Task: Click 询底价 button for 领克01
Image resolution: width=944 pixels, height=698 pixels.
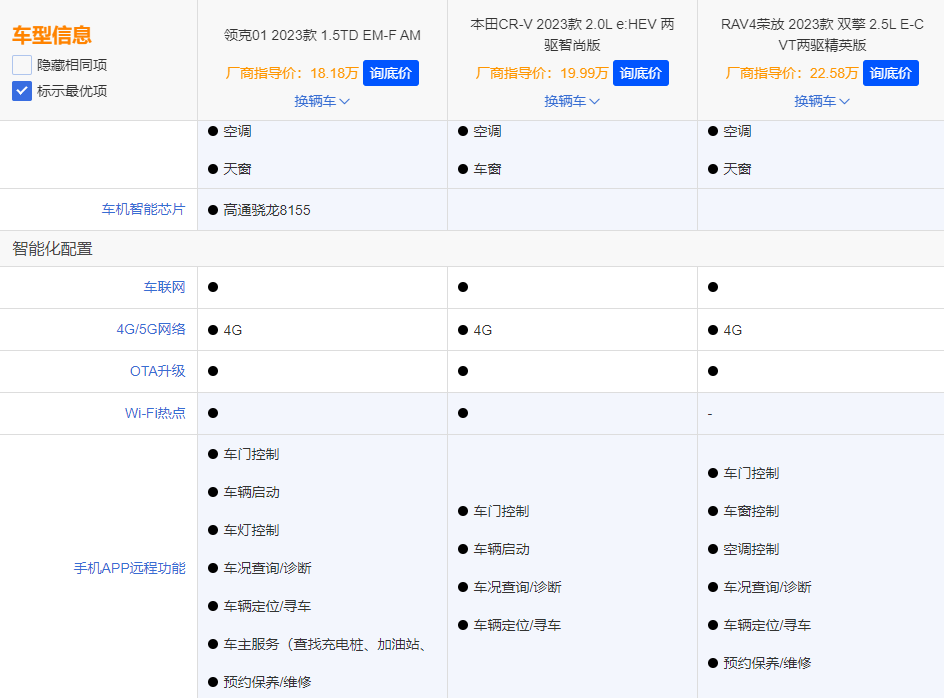Action: click(391, 73)
